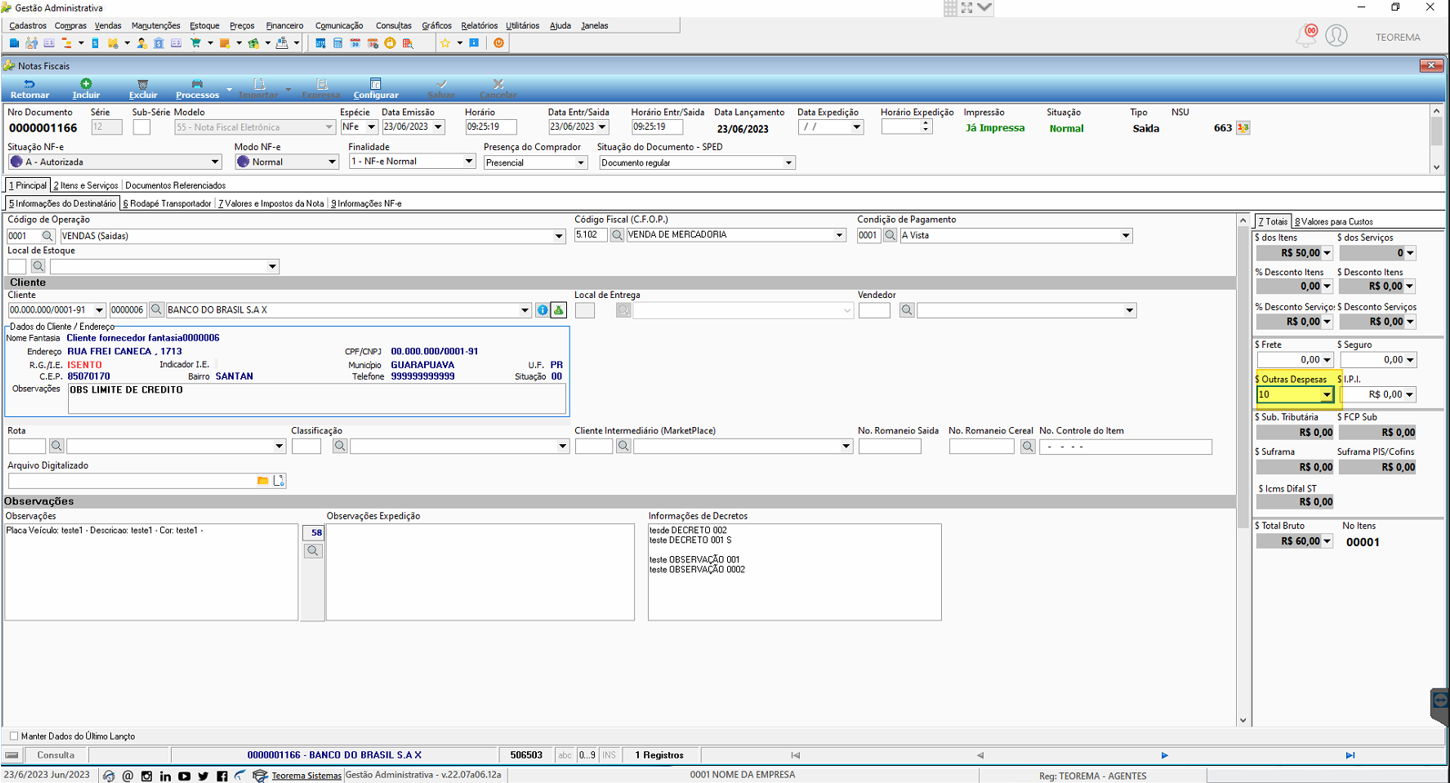
Task: Jump to last record navigation arrow
Action: (1350, 755)
